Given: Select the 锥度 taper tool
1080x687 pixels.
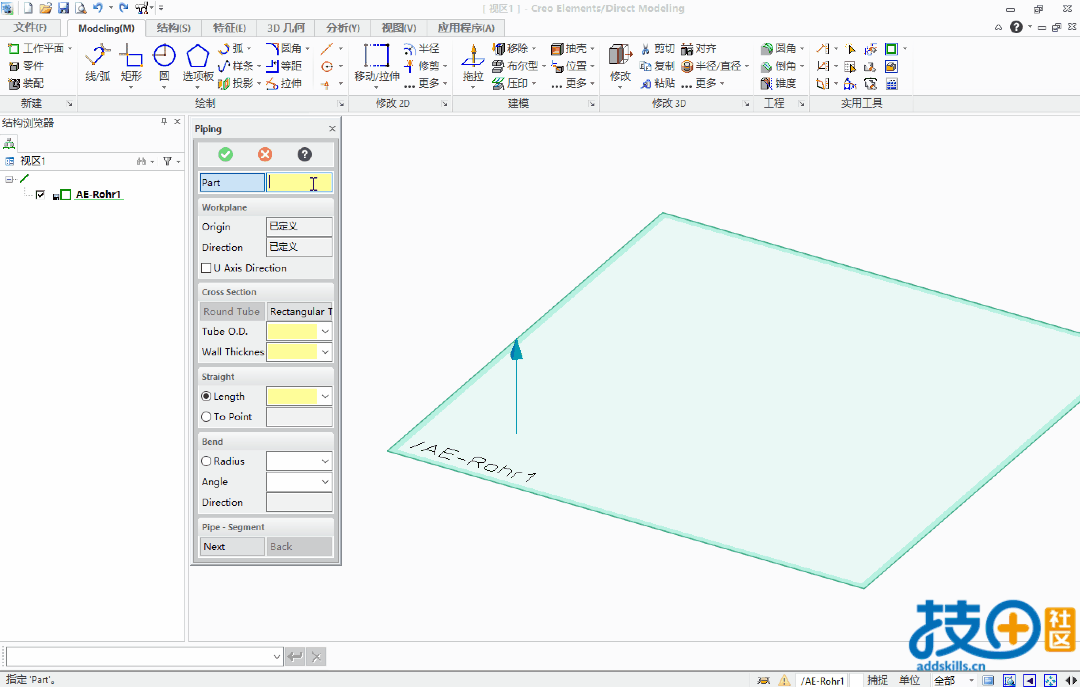Looking at the screenshot, I should pyautogui.click(x=779, y=83).
